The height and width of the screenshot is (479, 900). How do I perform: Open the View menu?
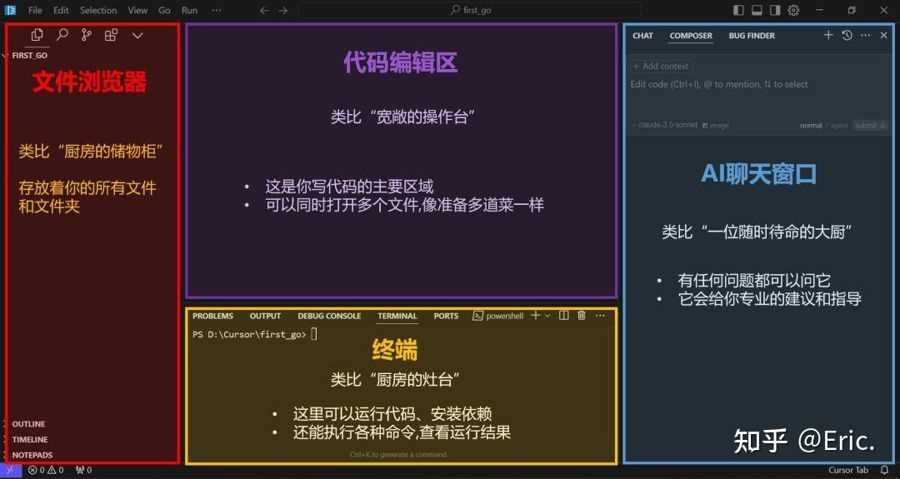[x=138, y=10]
